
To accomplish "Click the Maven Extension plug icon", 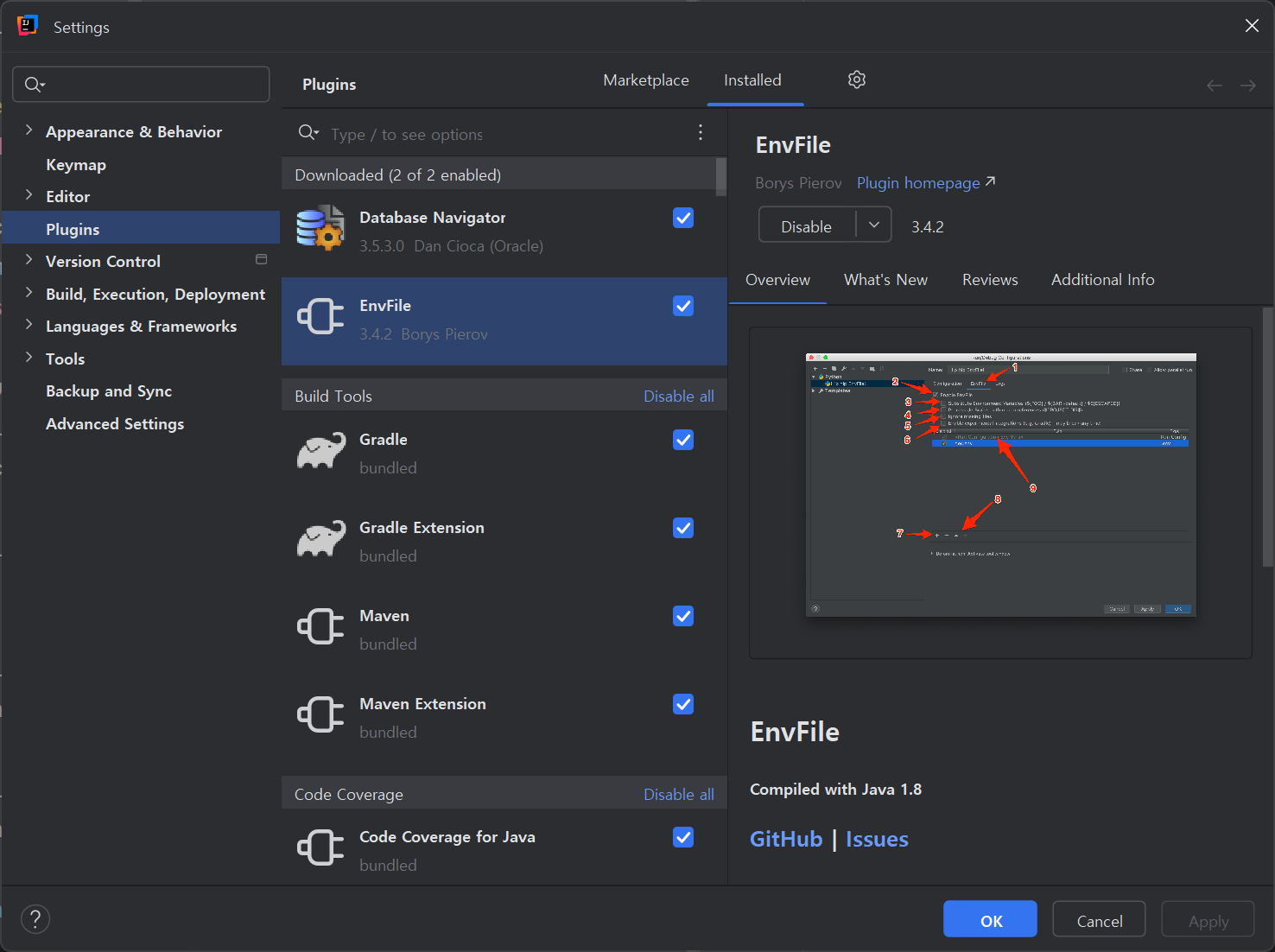I will (x=320, y=714).
